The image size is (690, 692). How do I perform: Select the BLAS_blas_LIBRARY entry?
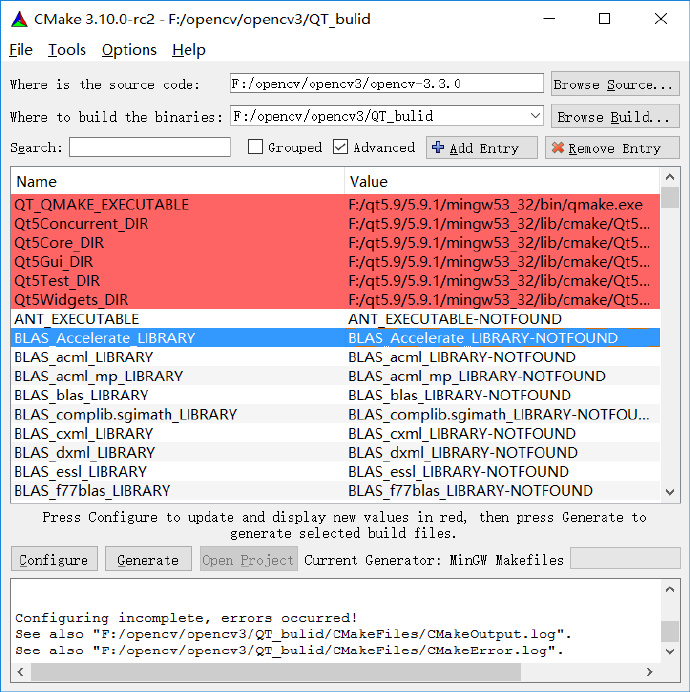[x=336, y=395]
